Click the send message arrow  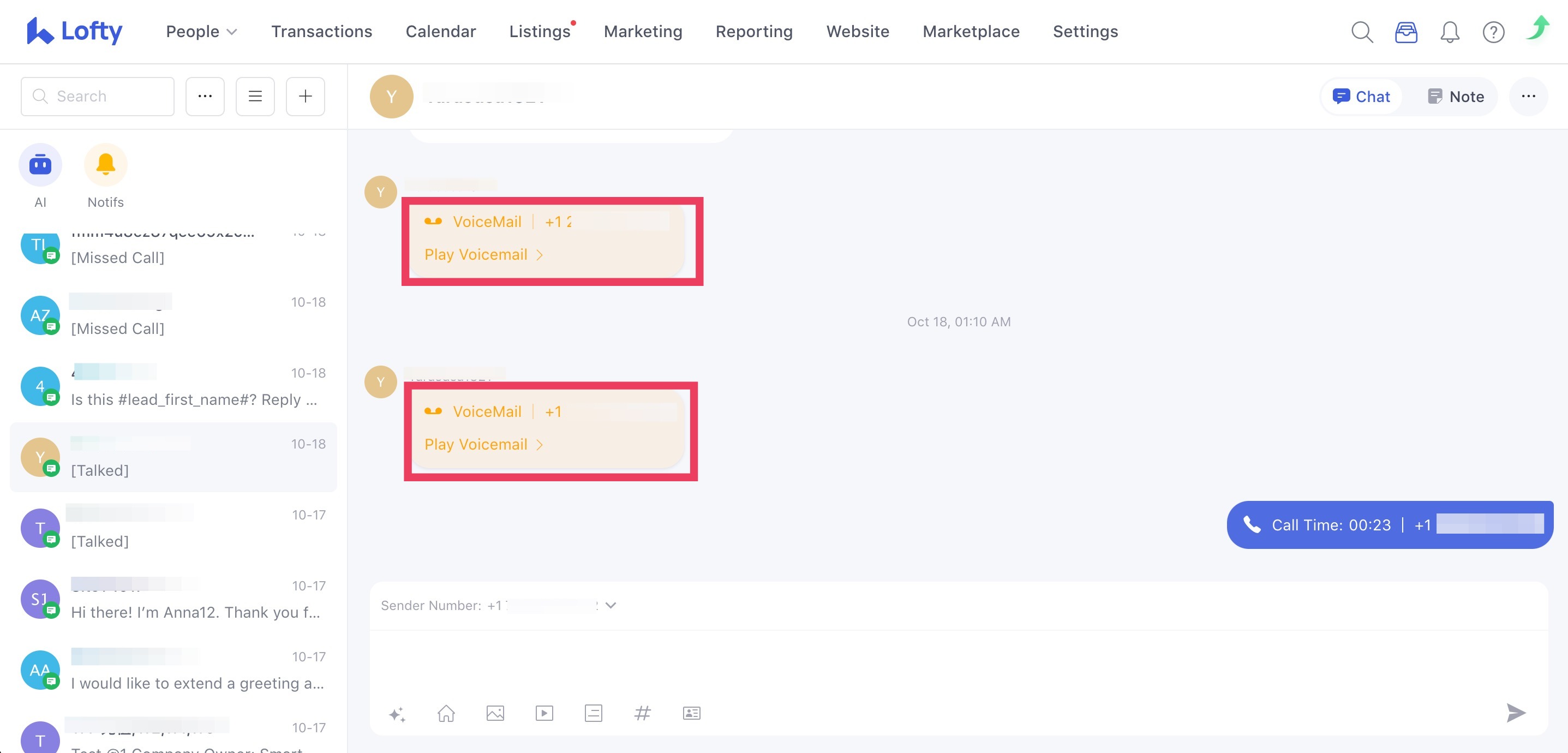1516,712
